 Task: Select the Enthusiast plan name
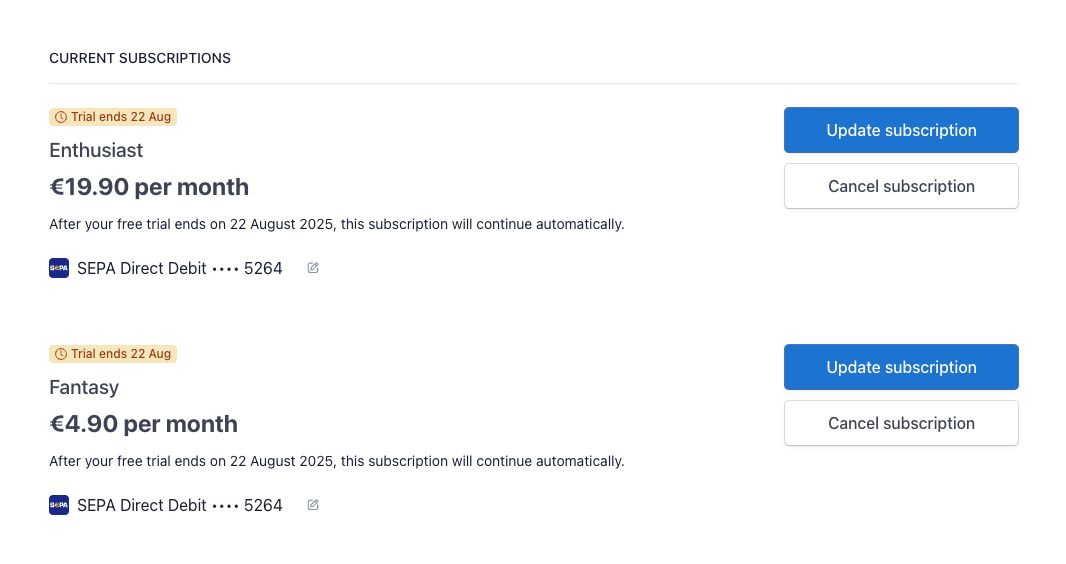[x=96, y=151]
